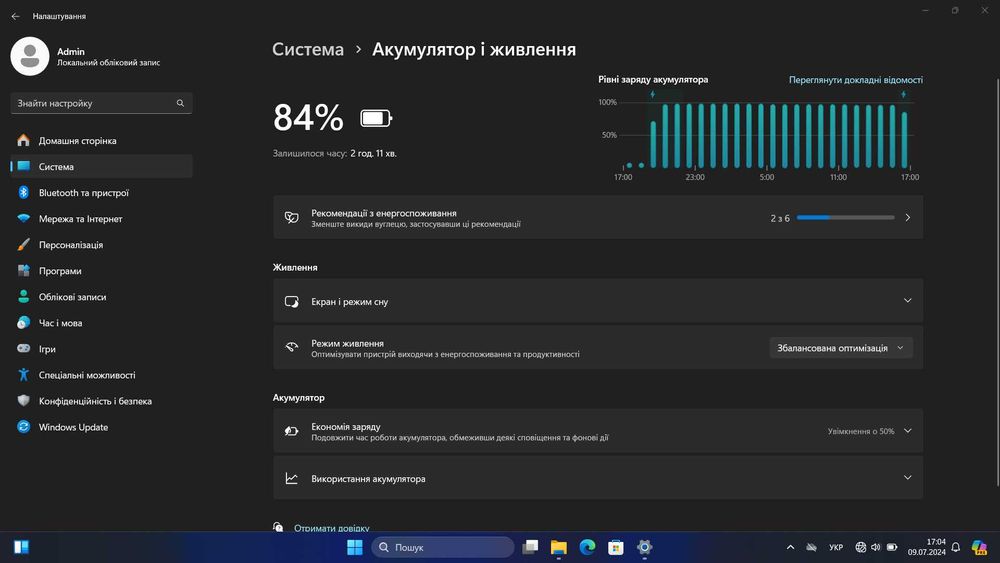Click the 2 з 6 progress bar

845,218
